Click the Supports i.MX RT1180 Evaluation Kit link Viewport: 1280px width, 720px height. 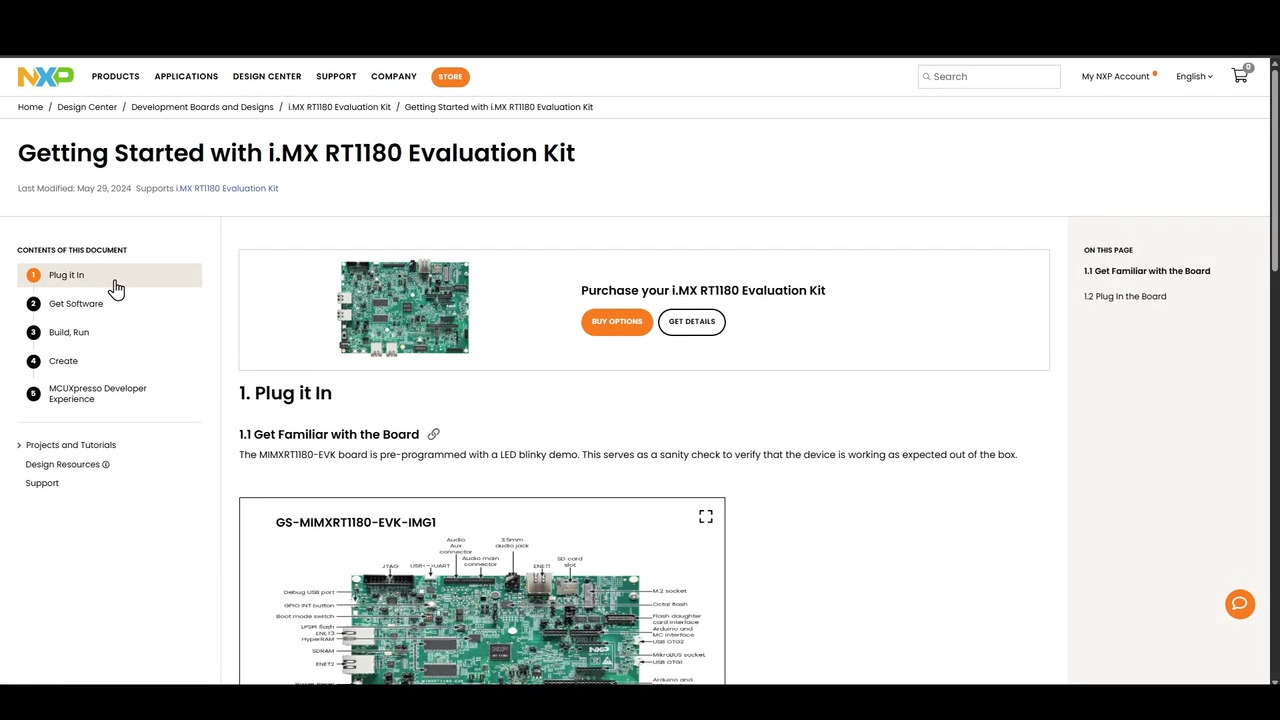(227, 188)
